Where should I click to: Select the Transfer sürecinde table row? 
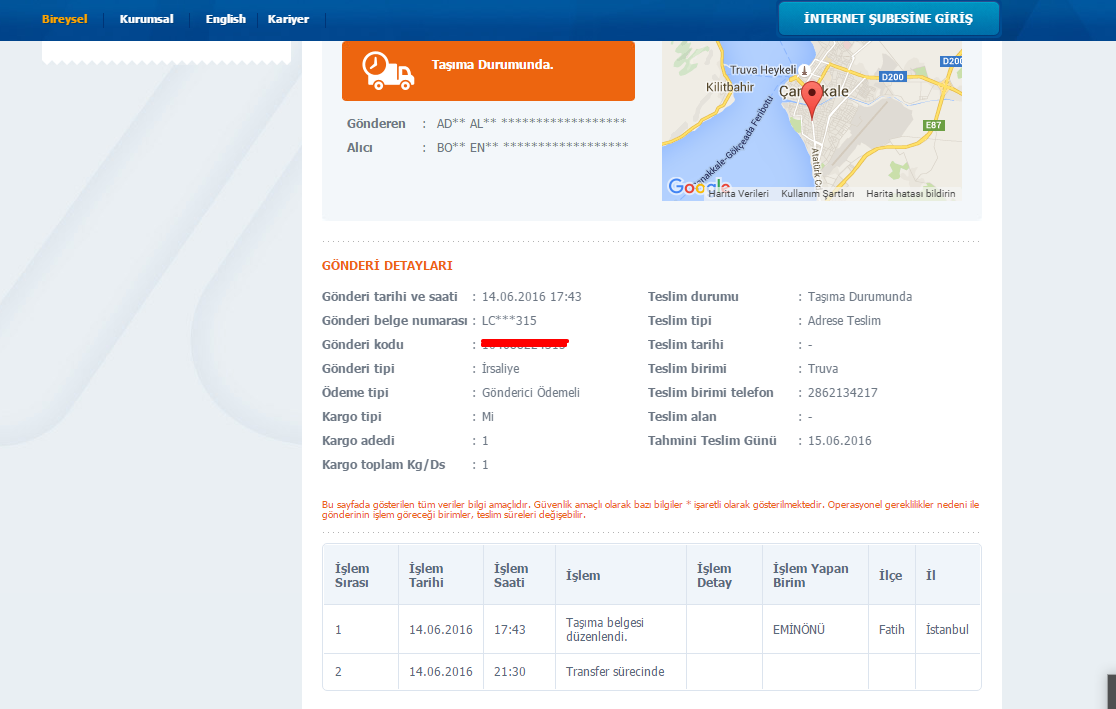point(651,672)
